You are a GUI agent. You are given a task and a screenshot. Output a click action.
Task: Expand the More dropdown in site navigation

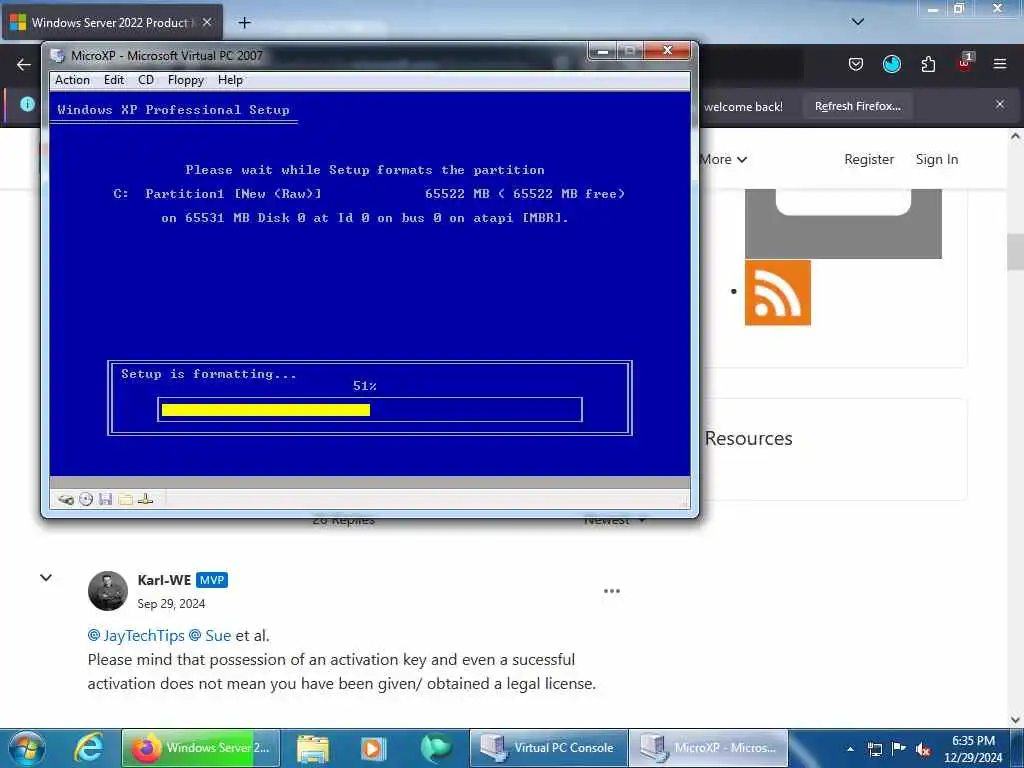724,159
